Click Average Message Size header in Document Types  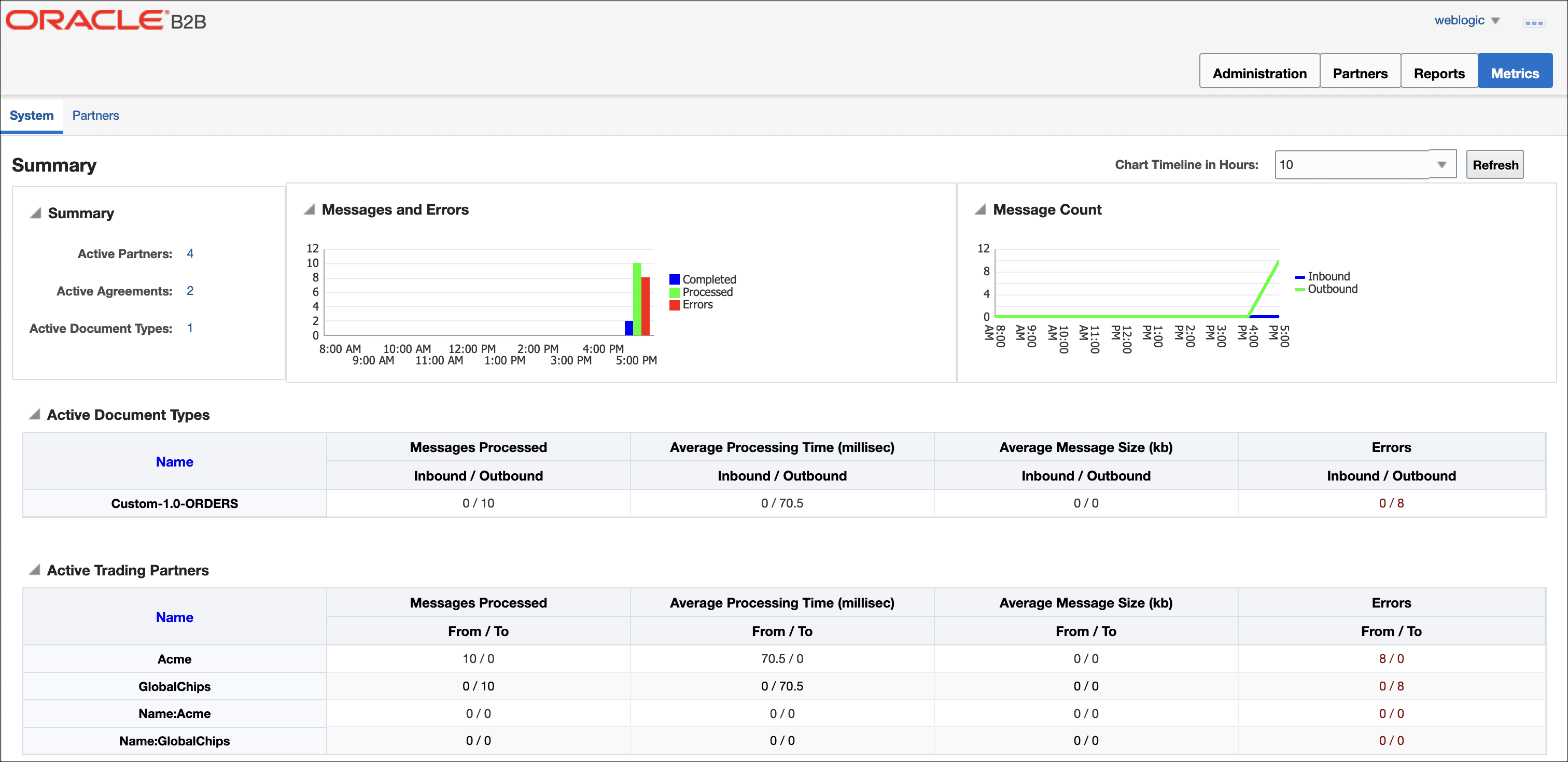1086,447
